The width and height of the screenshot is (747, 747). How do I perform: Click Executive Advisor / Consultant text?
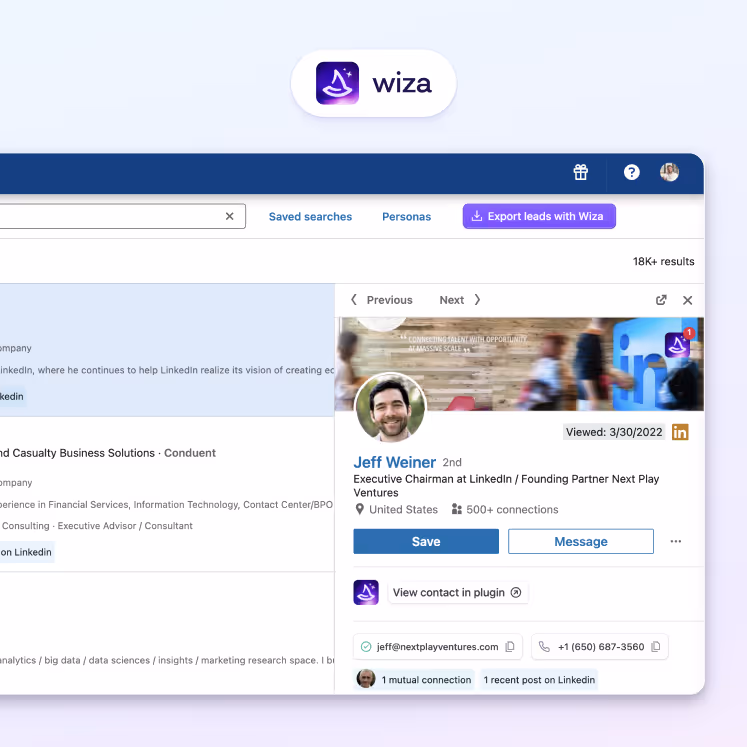click(125, 525)
